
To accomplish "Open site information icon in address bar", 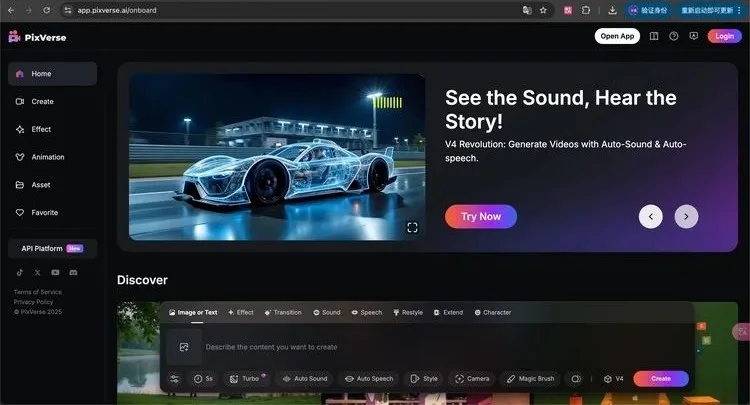I will pyautogui.click(x=68, y=10).
